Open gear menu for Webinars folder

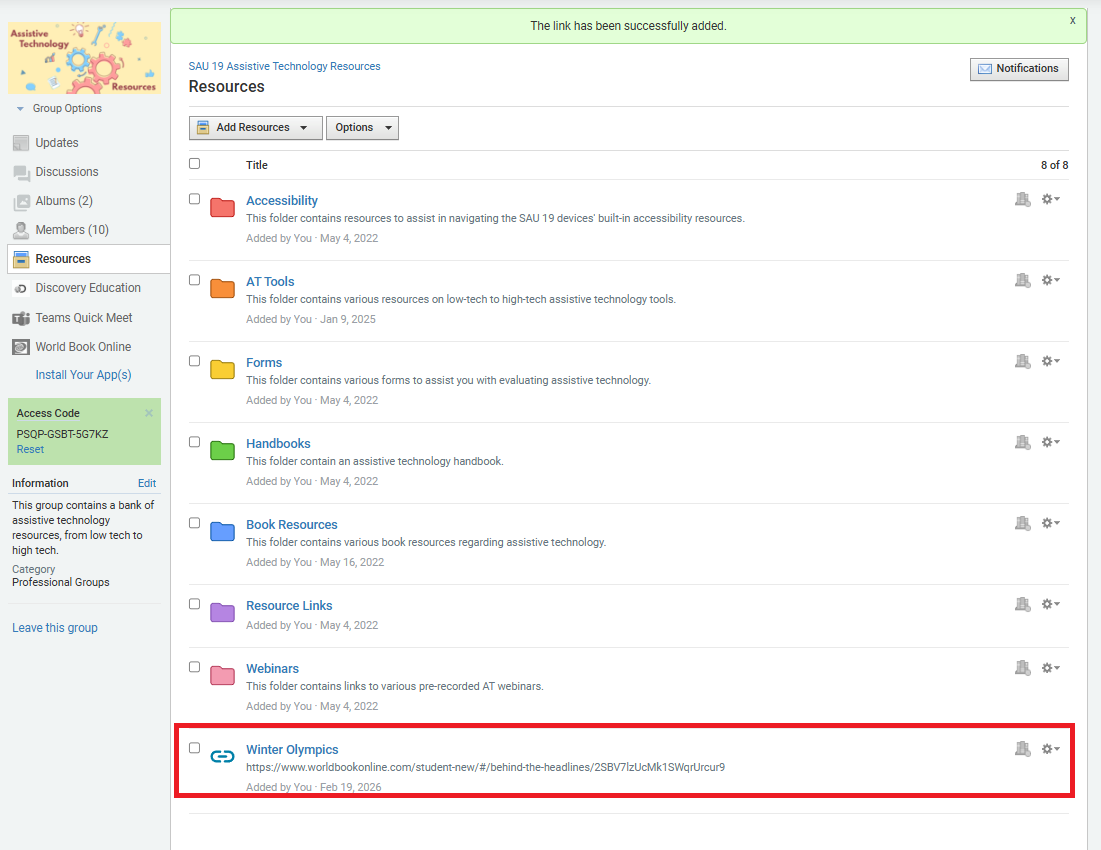pos(1050,667)
